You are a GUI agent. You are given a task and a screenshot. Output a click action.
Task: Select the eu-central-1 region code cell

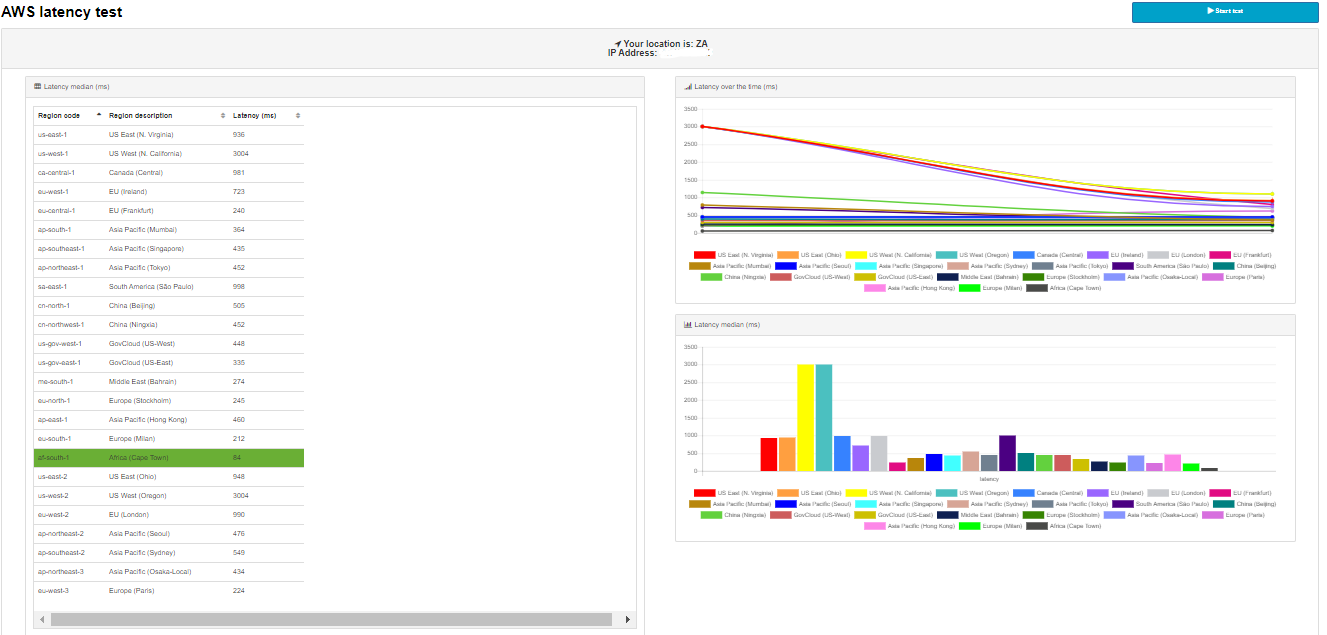pos(56,210)
